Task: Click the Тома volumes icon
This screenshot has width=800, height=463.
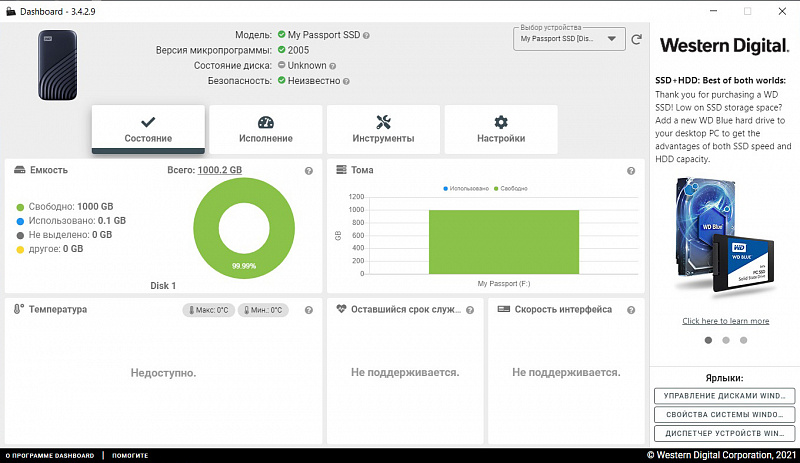Action: 341,170
